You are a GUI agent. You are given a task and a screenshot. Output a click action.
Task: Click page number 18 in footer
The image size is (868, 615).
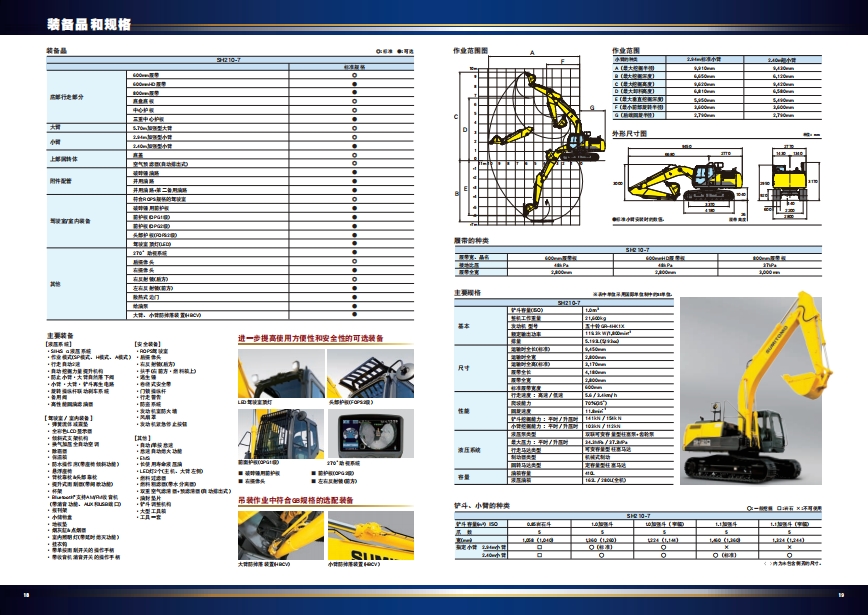[x=26, y=595]
